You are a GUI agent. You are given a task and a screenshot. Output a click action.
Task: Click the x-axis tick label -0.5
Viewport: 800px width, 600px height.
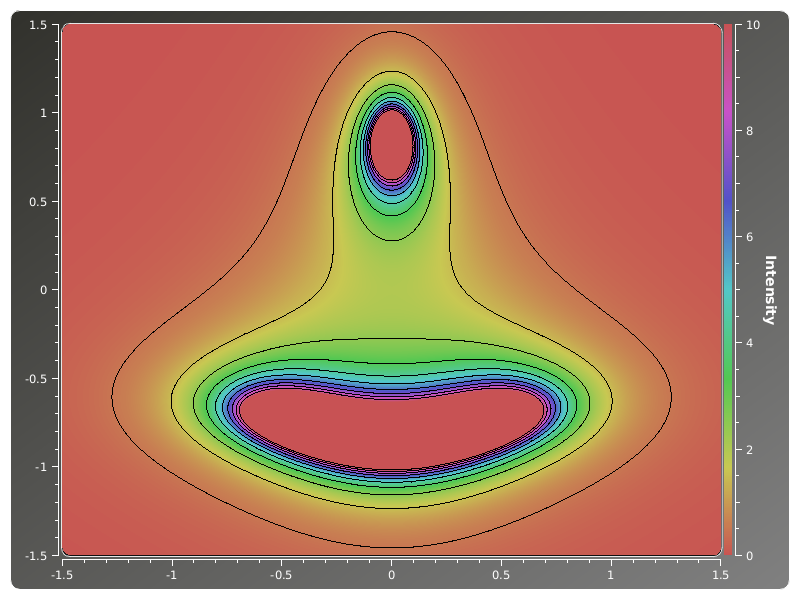[x=280, y=575]
